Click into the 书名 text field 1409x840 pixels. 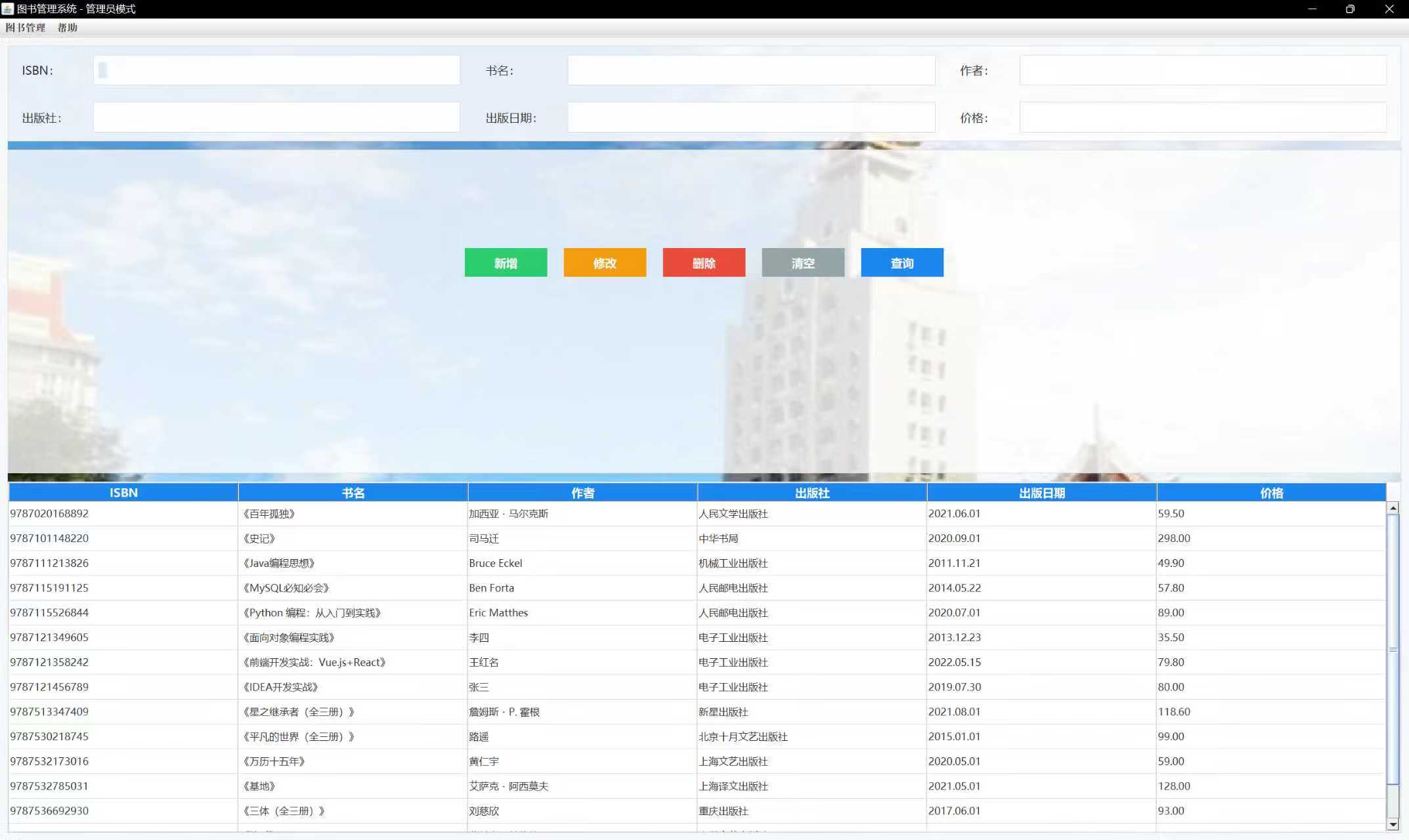click(x=751, y=70)
